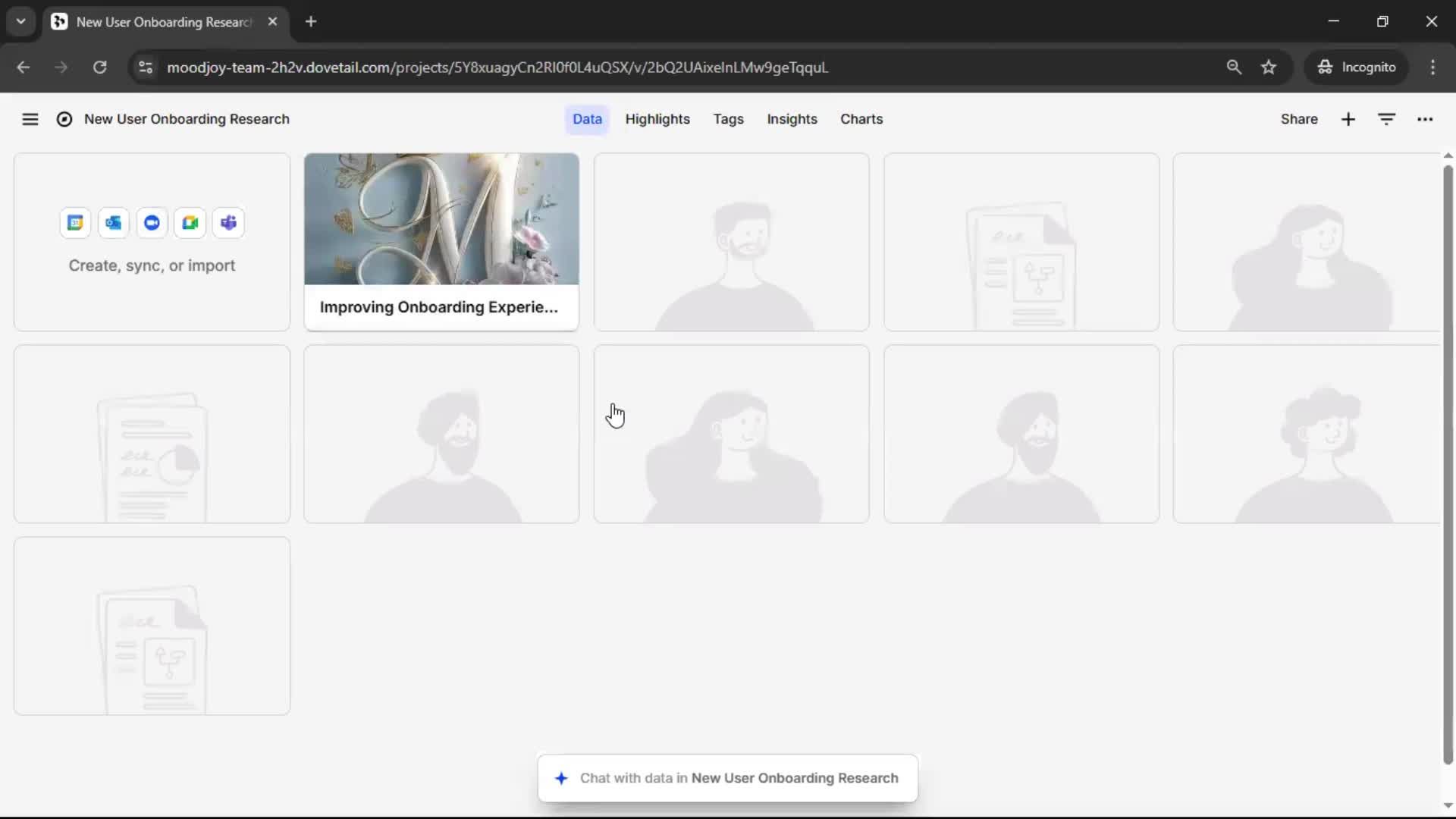
Task: Open Improving Onboarding Experience card
Action: click(x=441, y=243)
